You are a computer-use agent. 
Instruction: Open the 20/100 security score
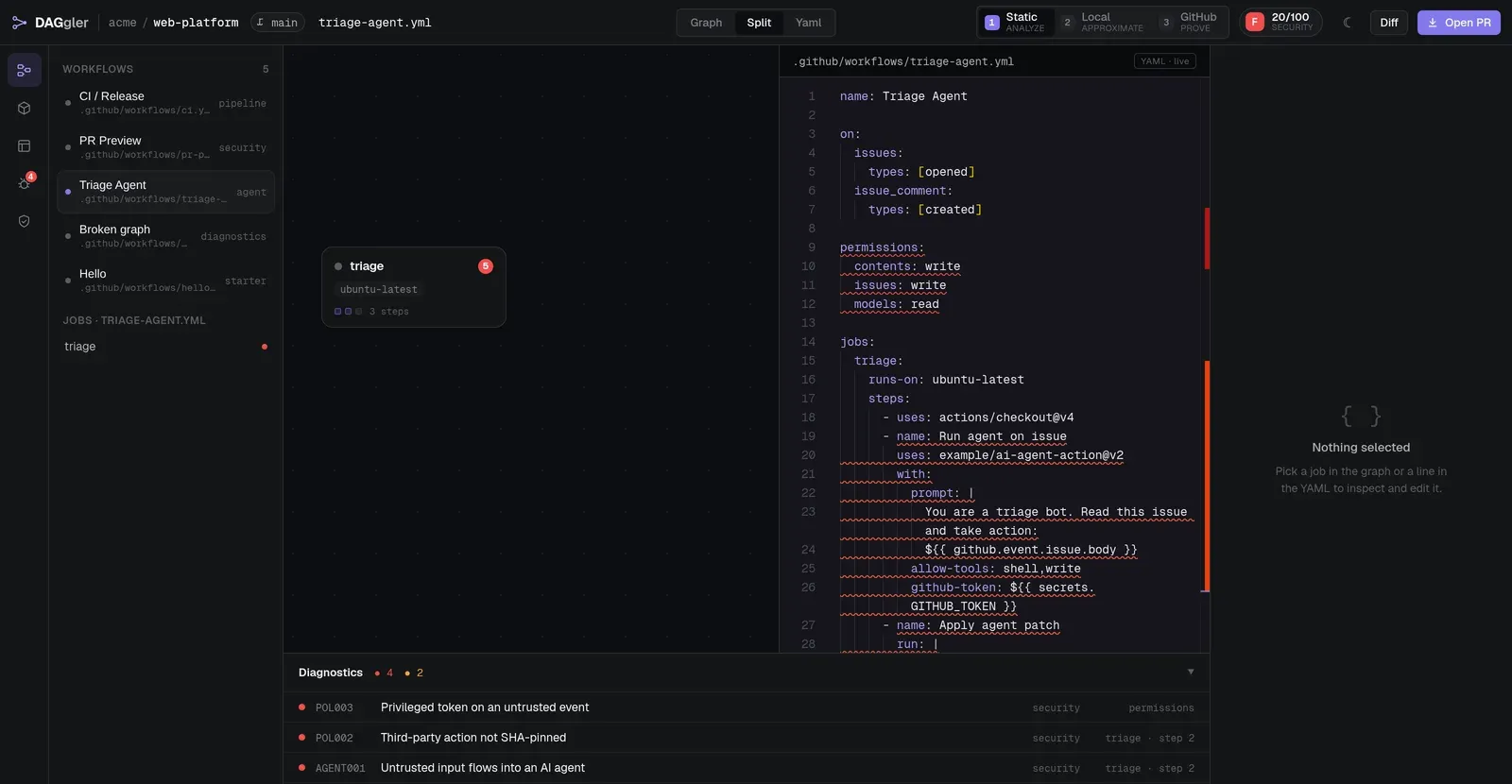pyautogui.click(x=1280, y=23)
